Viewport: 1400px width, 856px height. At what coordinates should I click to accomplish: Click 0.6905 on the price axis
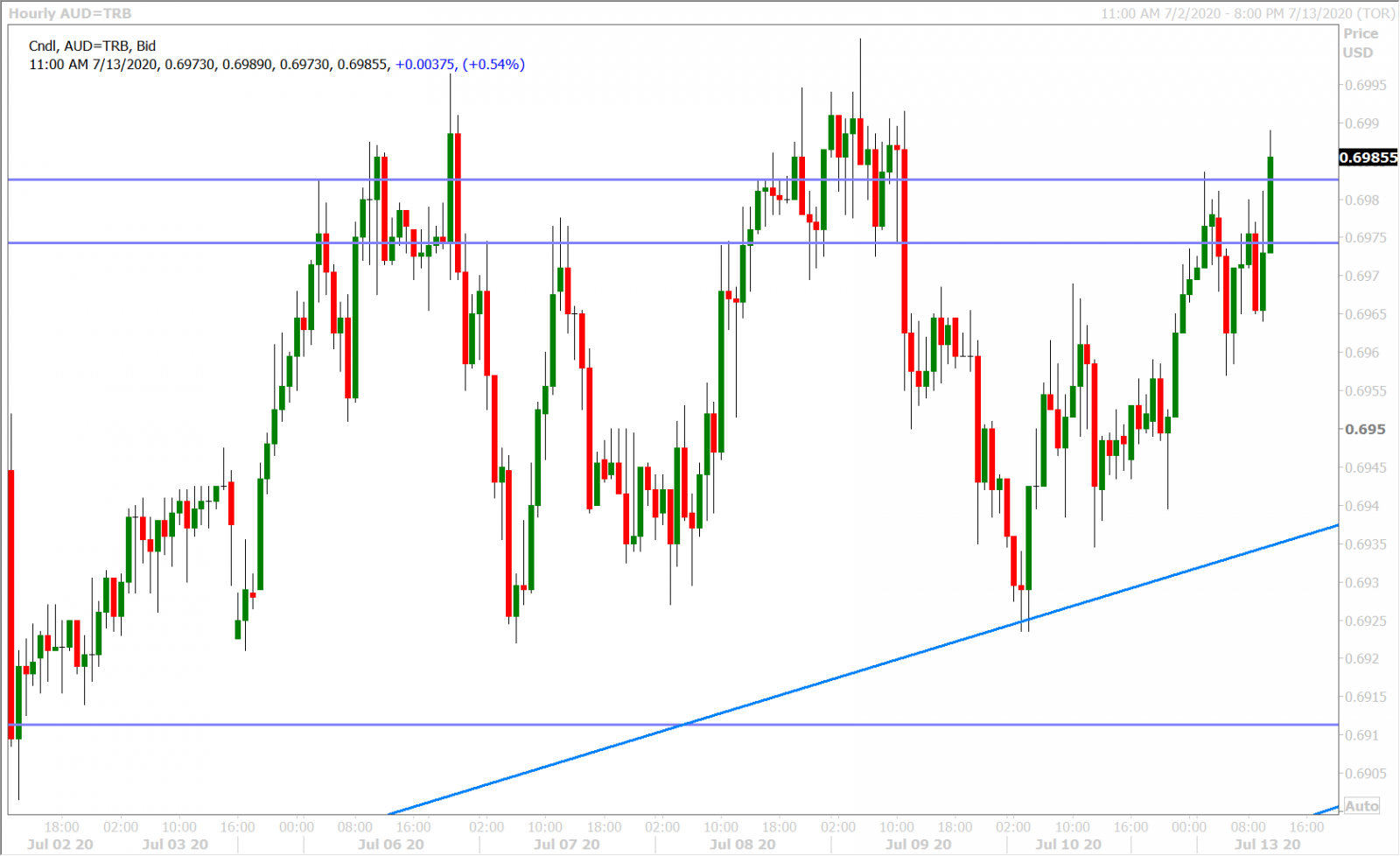[1365, 774]
